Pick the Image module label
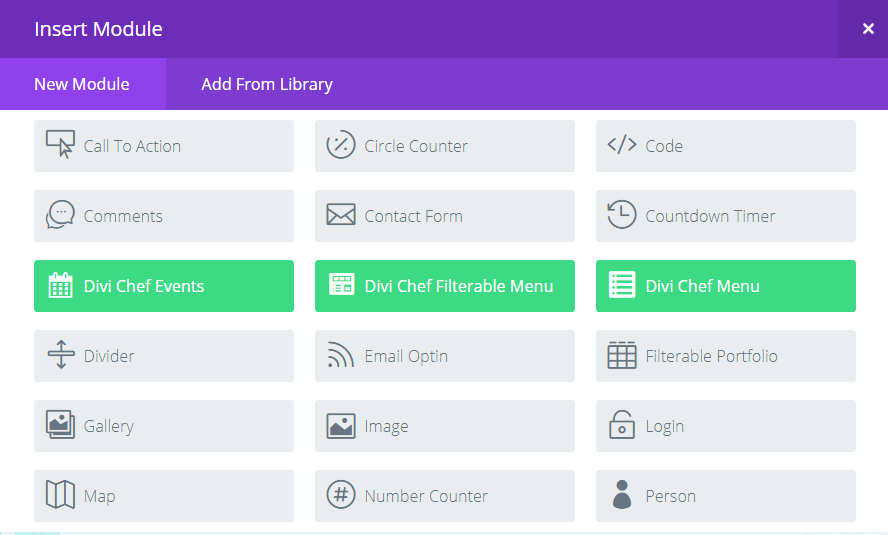 click(x=386, y=426)
